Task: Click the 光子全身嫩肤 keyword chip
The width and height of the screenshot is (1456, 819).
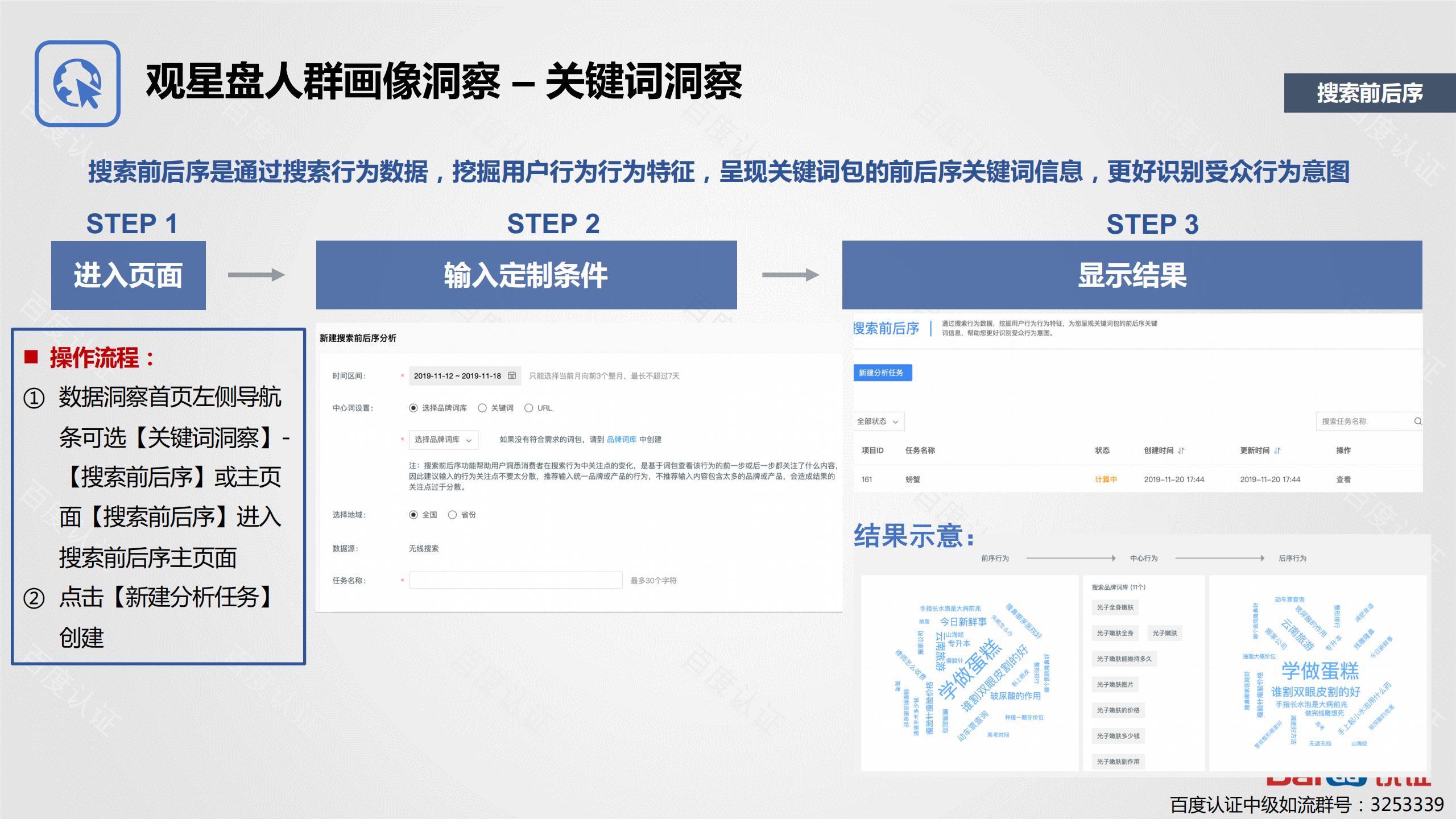Action: [x=1115, y=607]
